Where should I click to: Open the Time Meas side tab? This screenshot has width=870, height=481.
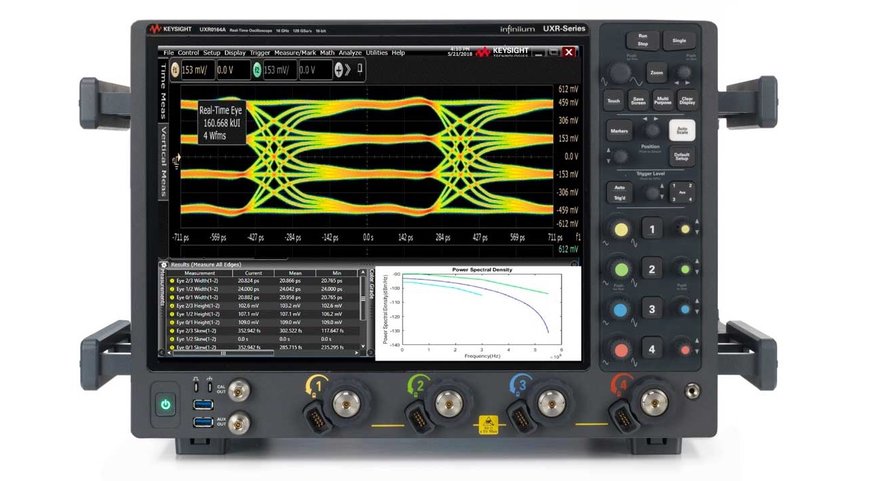pyautogui.click(x=163, y=90)
